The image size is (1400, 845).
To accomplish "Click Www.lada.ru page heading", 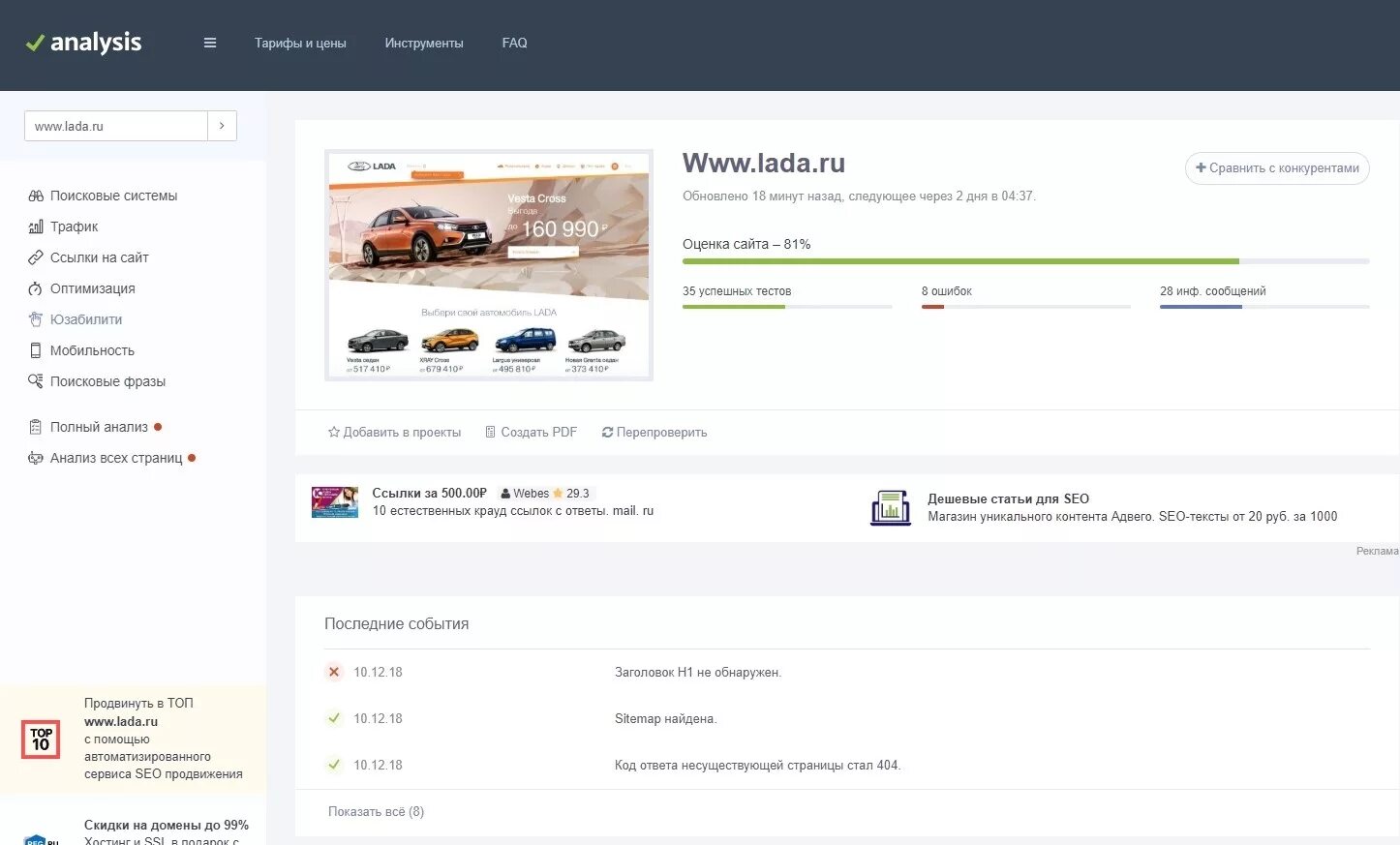I will [764, 164].
